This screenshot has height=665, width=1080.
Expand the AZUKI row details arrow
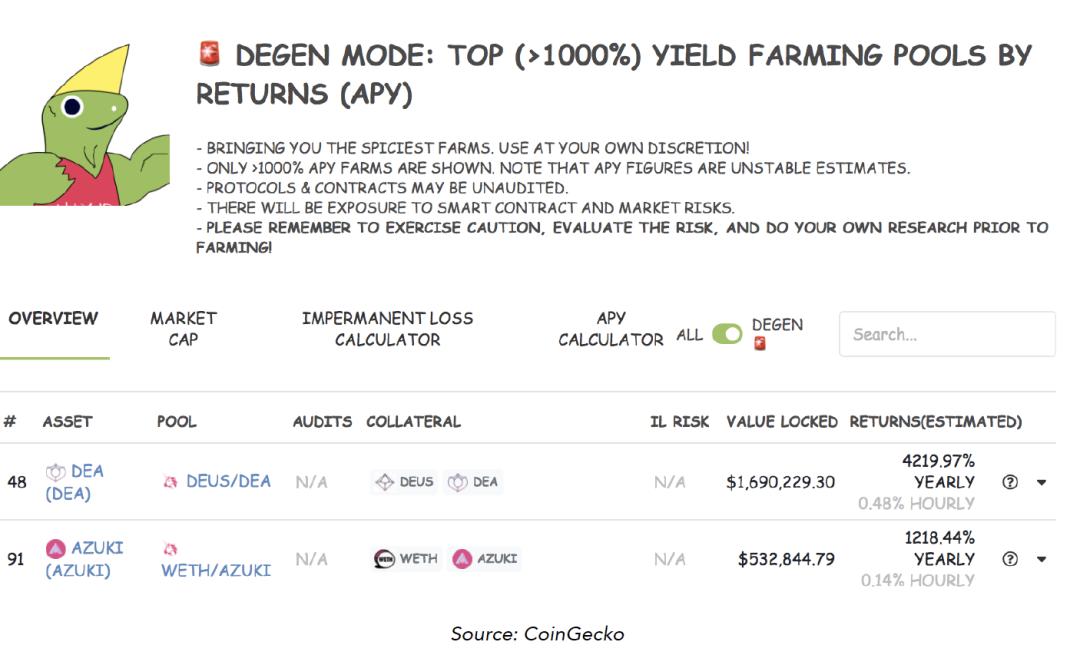point(1041,559)
